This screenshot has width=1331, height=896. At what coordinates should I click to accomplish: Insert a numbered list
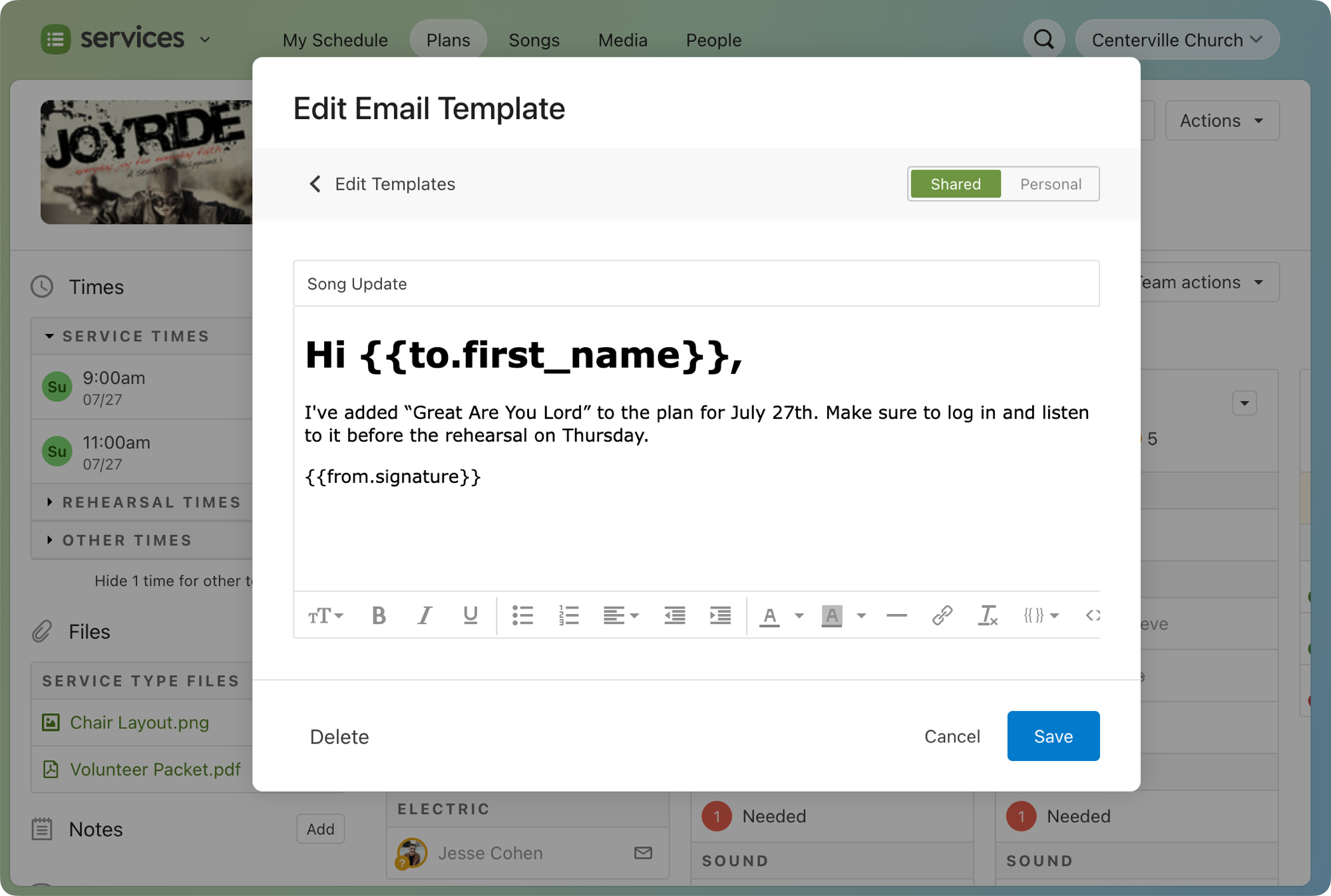tap(568, 615)
